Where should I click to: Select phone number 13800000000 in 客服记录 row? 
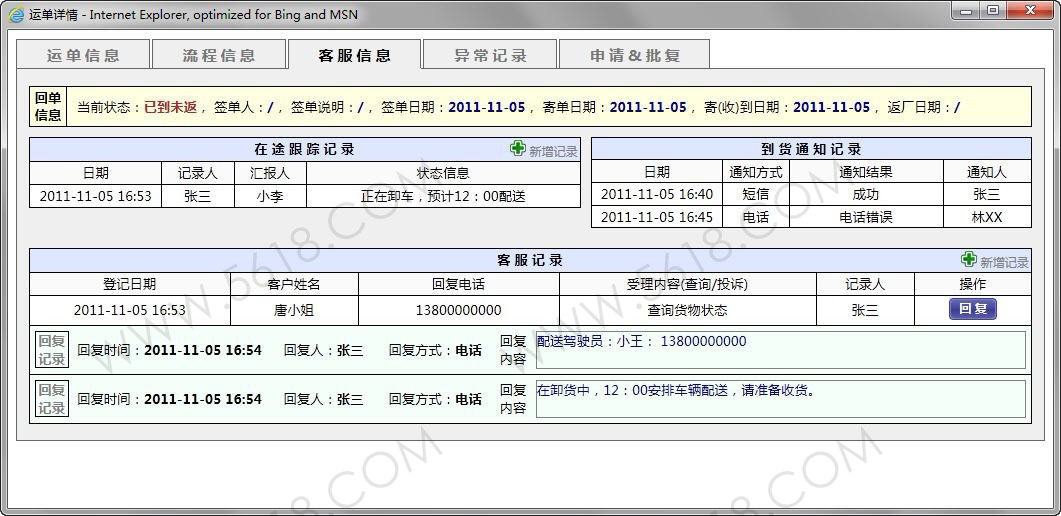tap(458, 310)
